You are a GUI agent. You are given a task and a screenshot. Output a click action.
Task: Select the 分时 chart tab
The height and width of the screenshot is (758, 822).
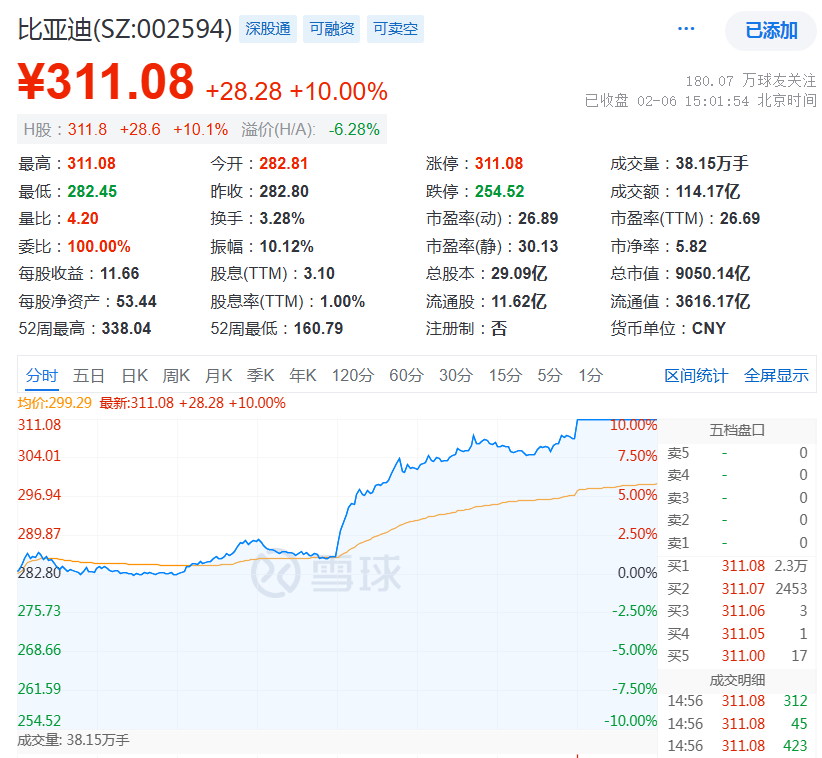click(x=42, y=376)
